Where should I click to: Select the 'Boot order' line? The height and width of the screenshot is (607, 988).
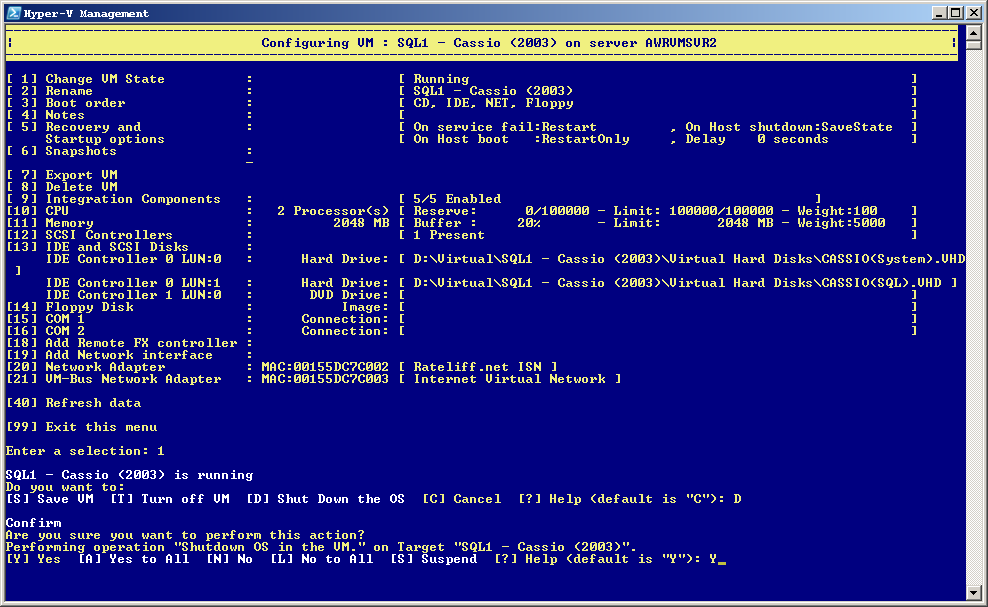(66, 103)
